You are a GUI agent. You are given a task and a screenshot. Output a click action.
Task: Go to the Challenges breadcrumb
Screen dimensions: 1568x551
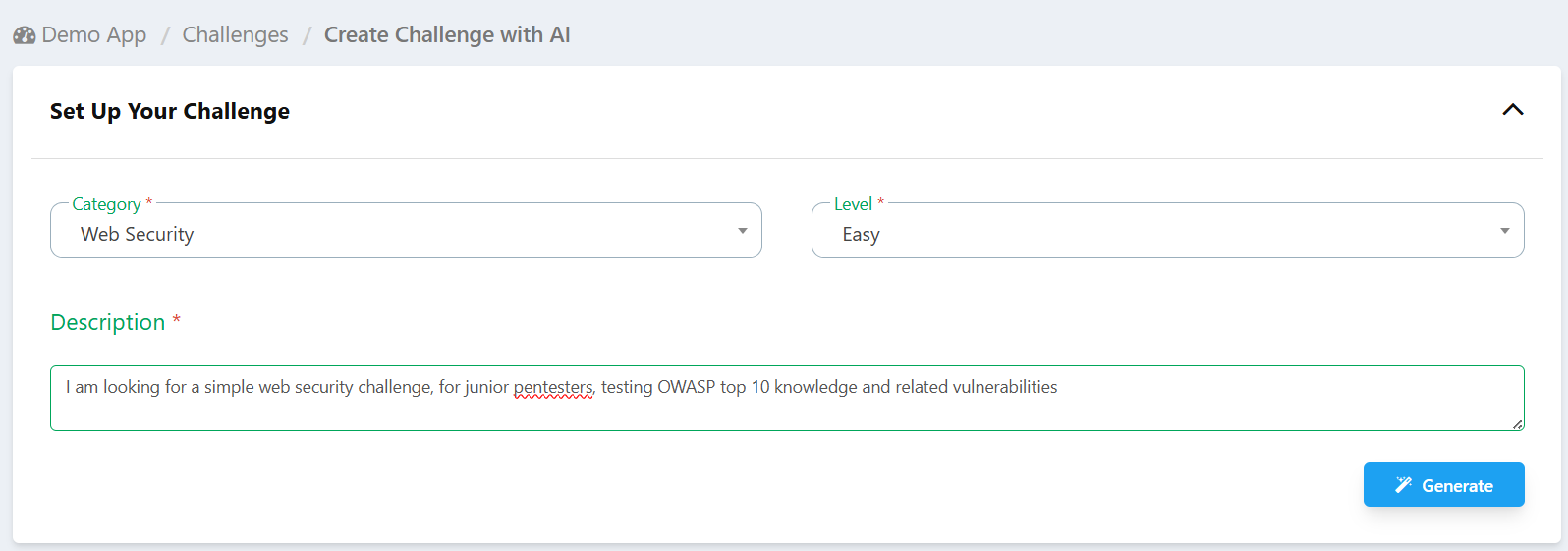pyautogui.click(x=235, y=35)
